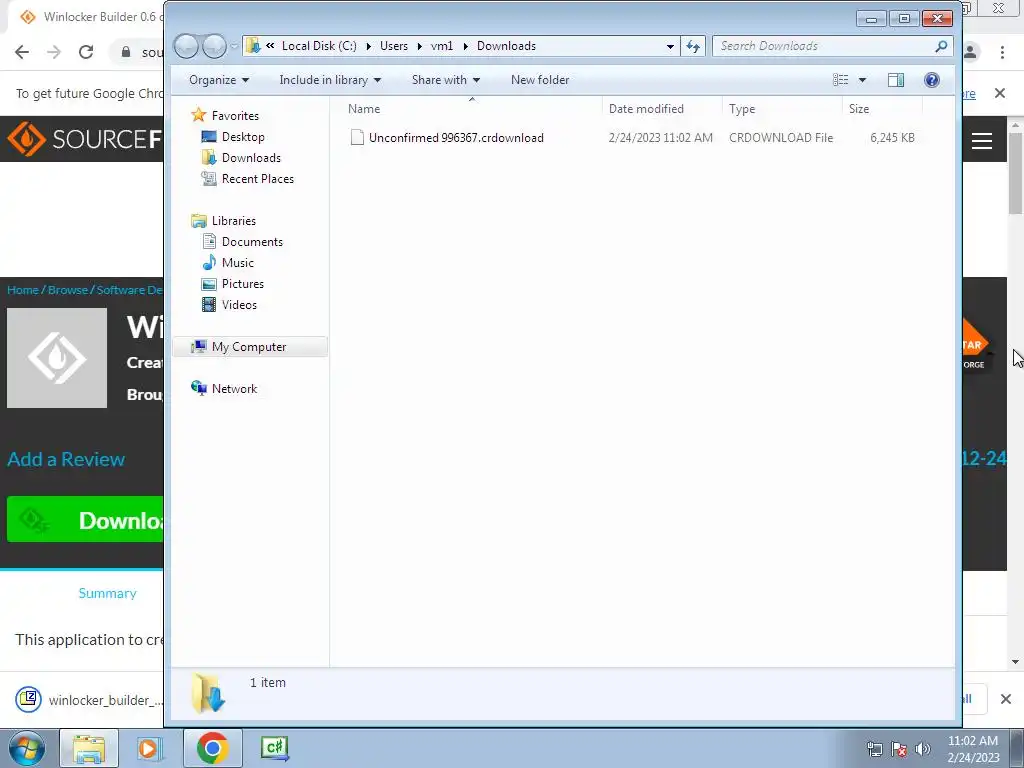The height and width of the screenshot is (768, 1024).
Task: Click Browse breadcrumb on SourceForge page
Action: (67, 290)
